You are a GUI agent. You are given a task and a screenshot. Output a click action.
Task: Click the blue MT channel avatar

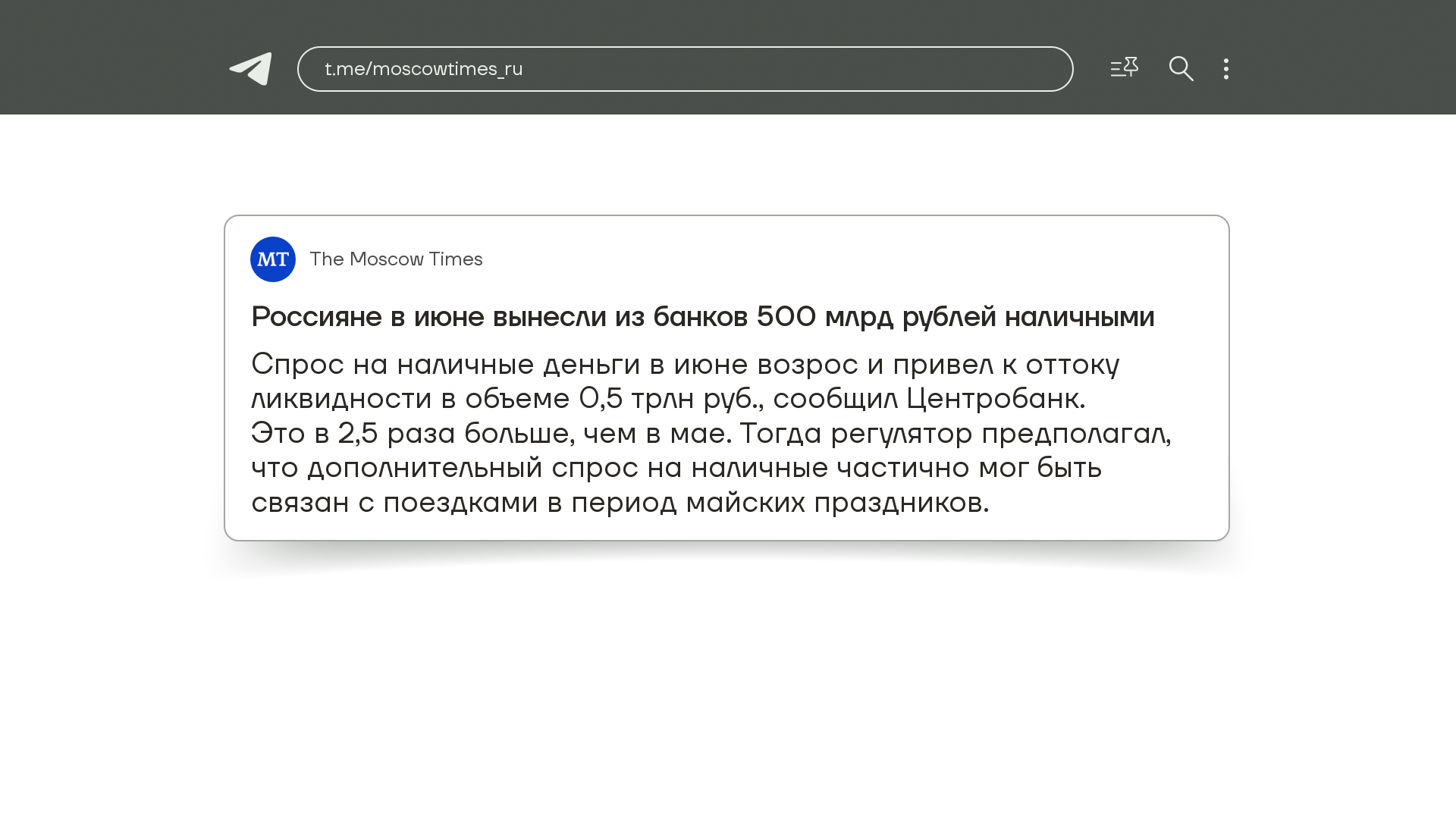pos(273,259)
